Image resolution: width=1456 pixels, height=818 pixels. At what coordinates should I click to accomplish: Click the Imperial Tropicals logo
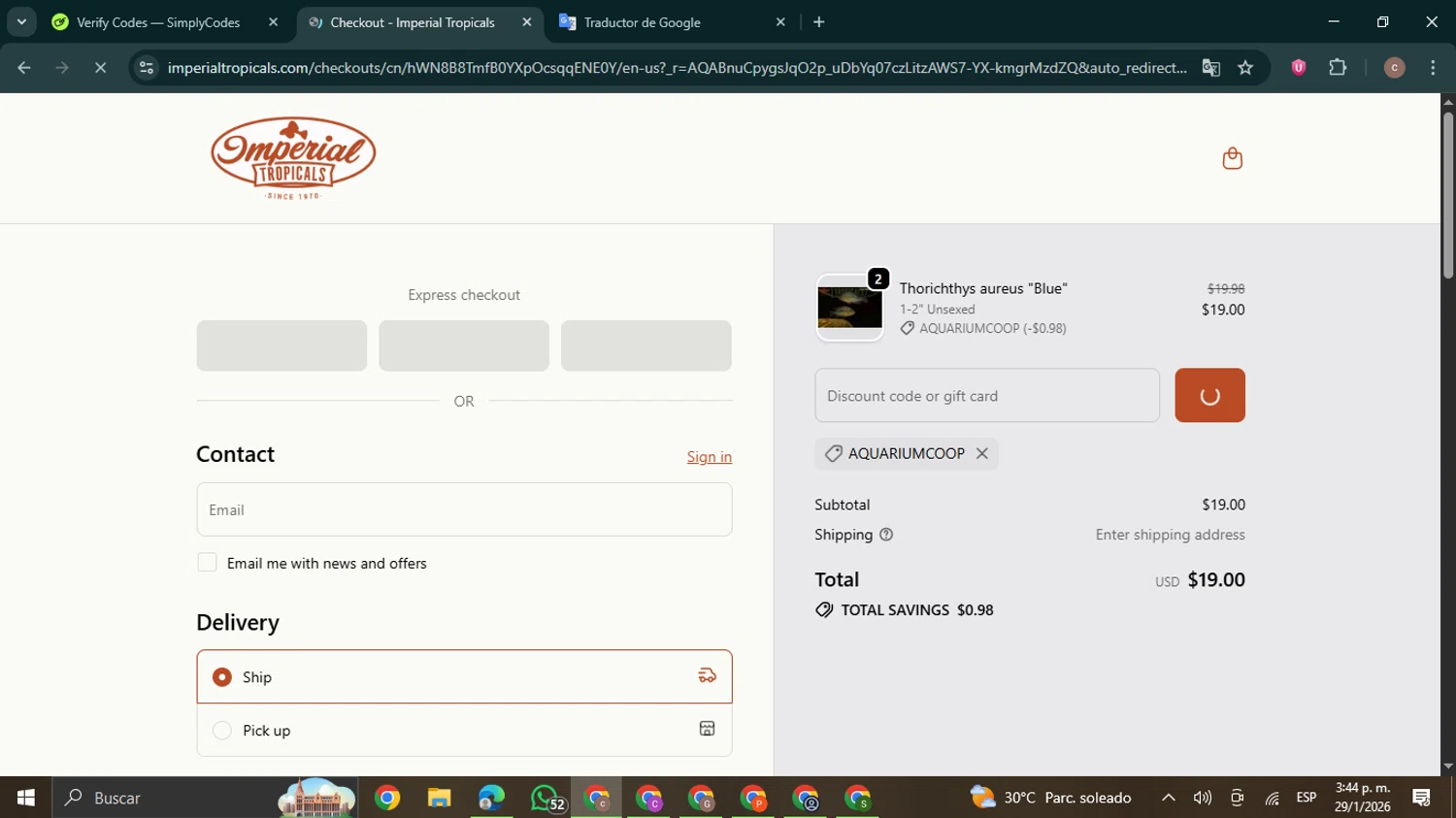293,158
